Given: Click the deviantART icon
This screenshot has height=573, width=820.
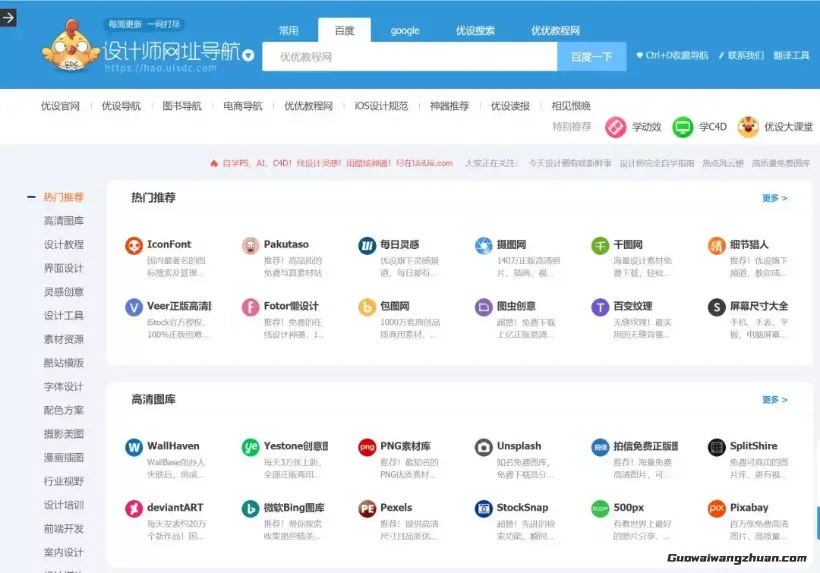Looking at the screenshot, I should (134, 509).
